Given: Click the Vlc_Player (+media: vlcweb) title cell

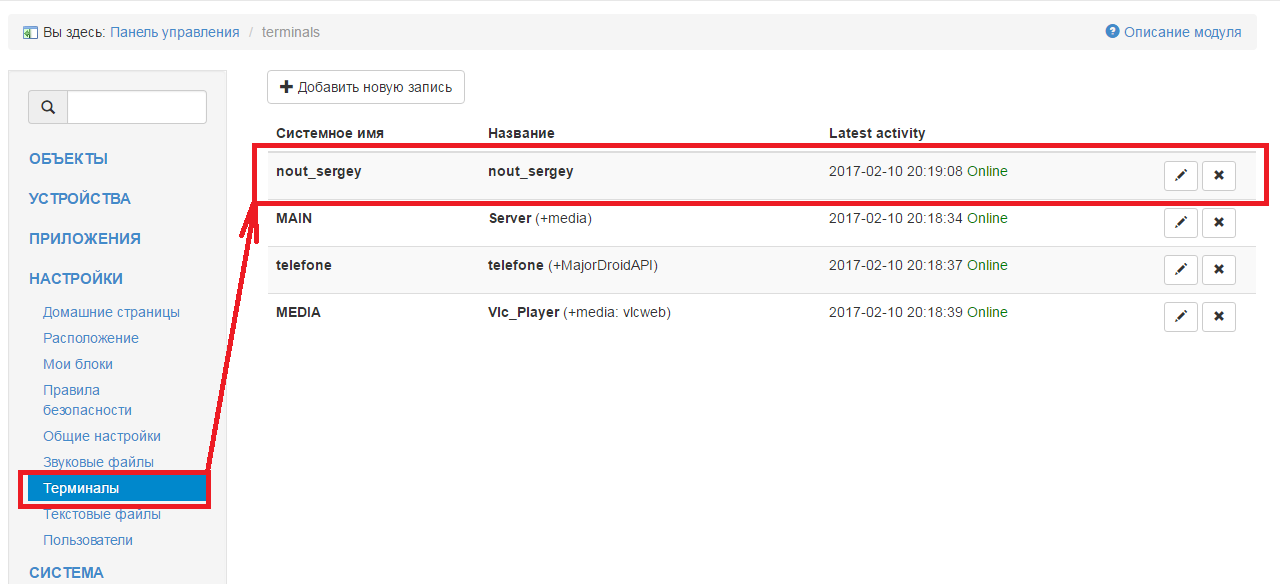Looking at the screenshot, I should 579,312.
